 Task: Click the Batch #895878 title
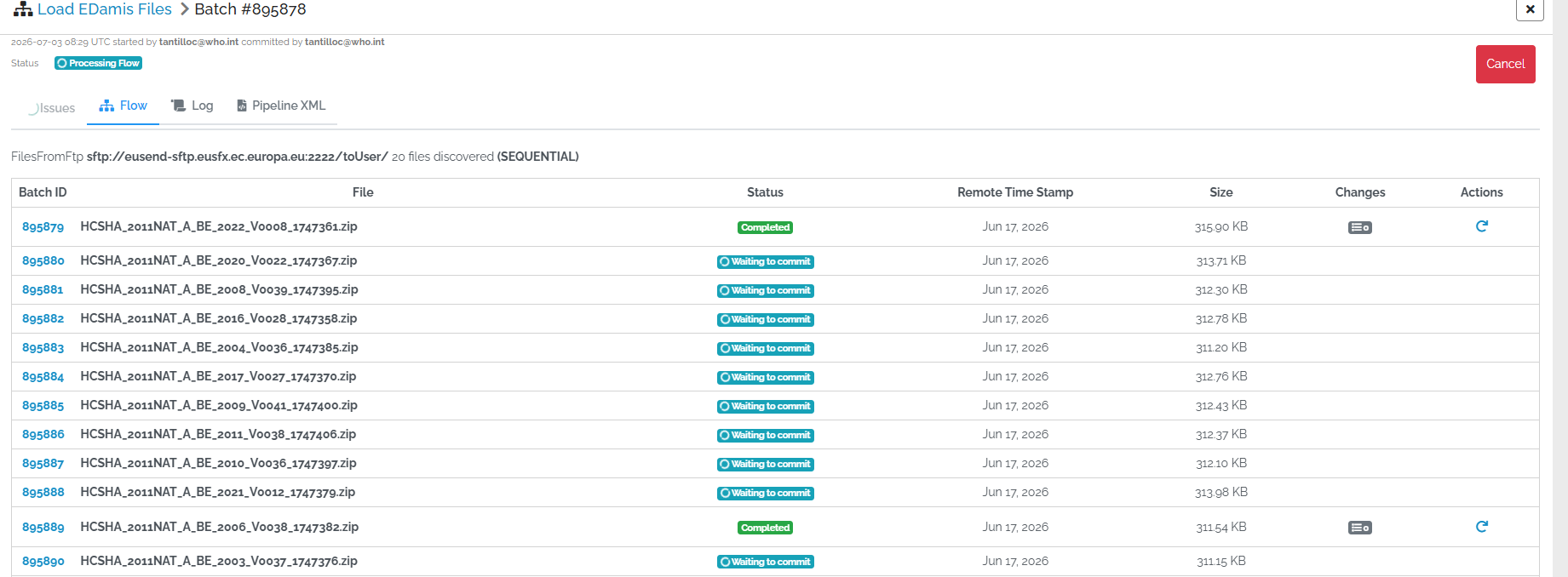[250, 9]
